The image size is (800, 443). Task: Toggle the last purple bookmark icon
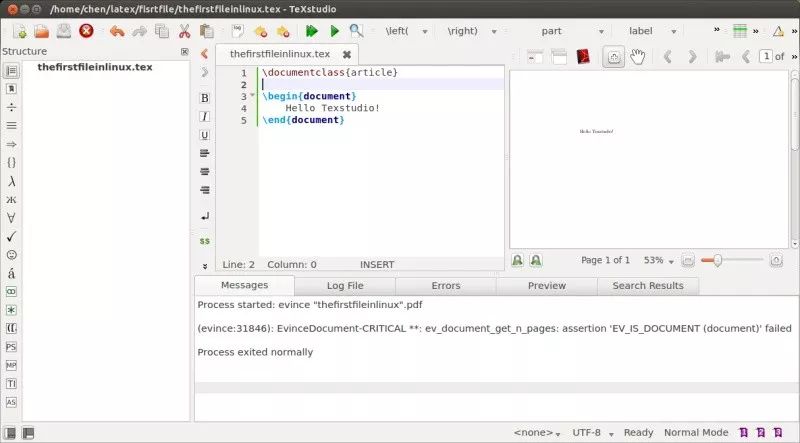778,433
